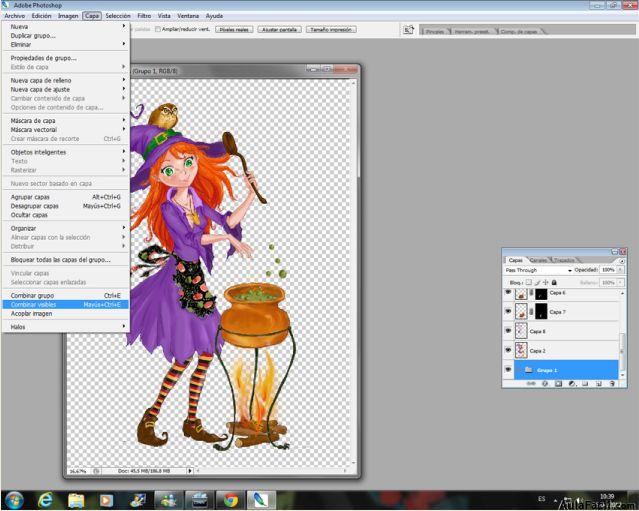
Task: Open the Pinceles palette well tab
Action: coord(434,31)
